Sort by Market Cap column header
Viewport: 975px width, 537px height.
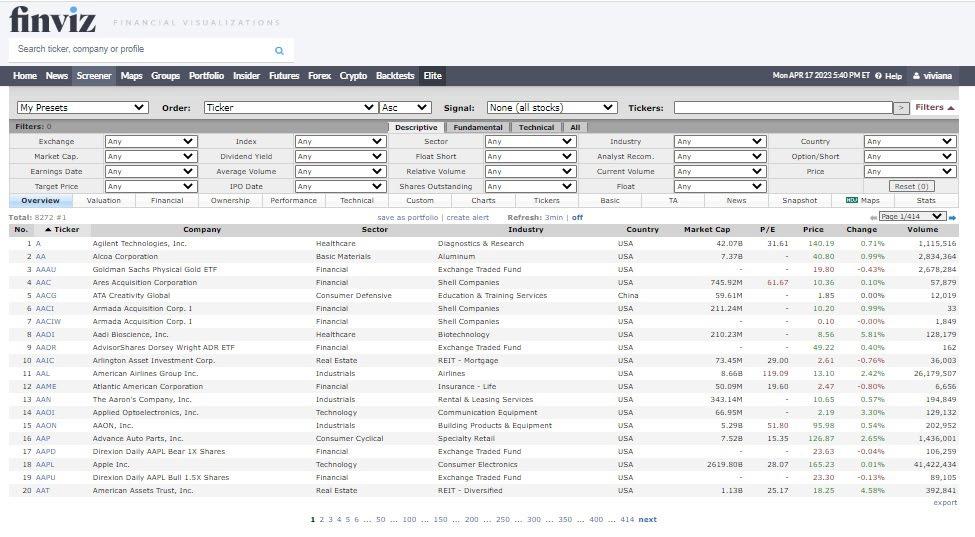pyautogui.click(x=706, y=230)
